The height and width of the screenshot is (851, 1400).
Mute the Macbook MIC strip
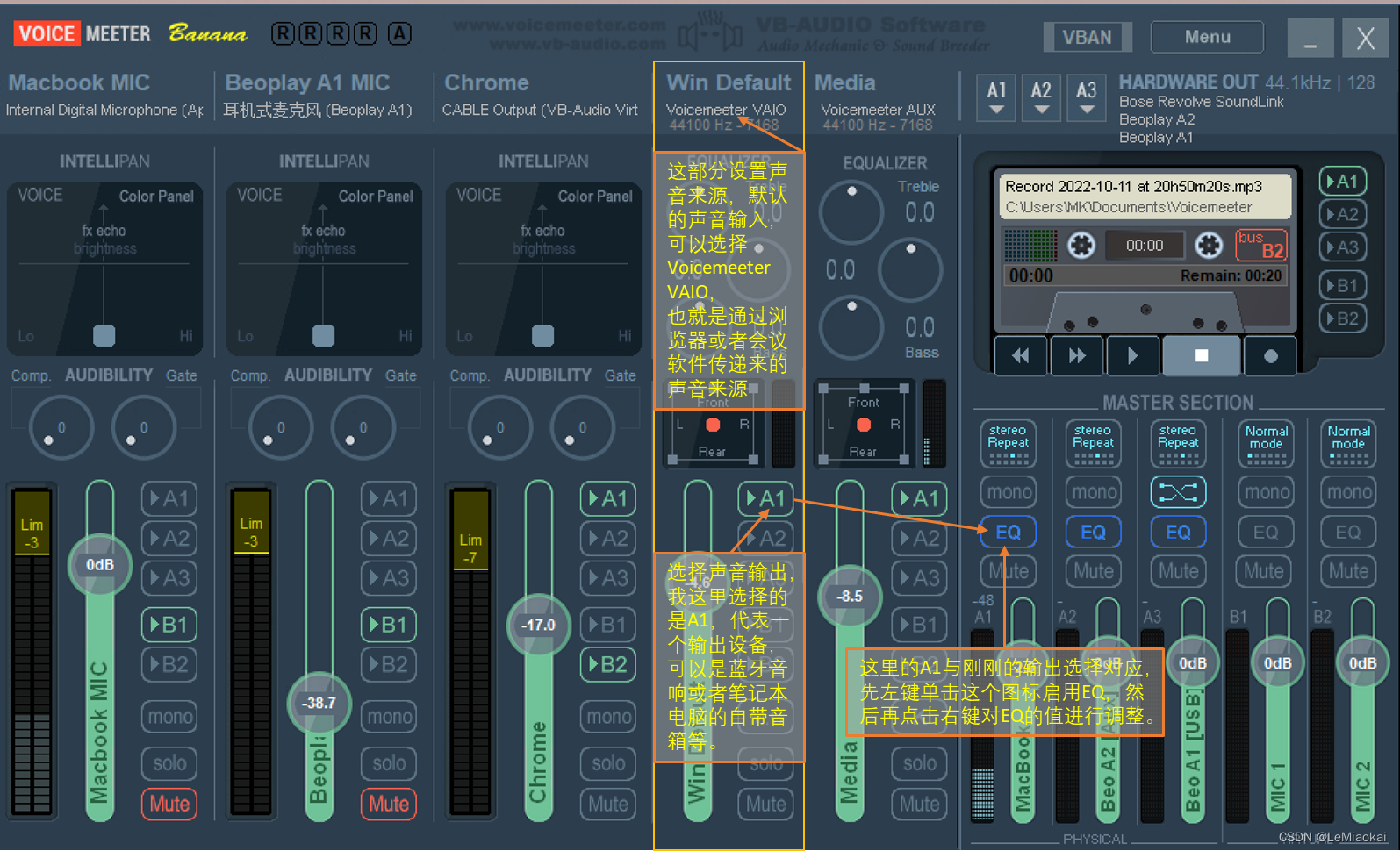(x=169, y=804)
